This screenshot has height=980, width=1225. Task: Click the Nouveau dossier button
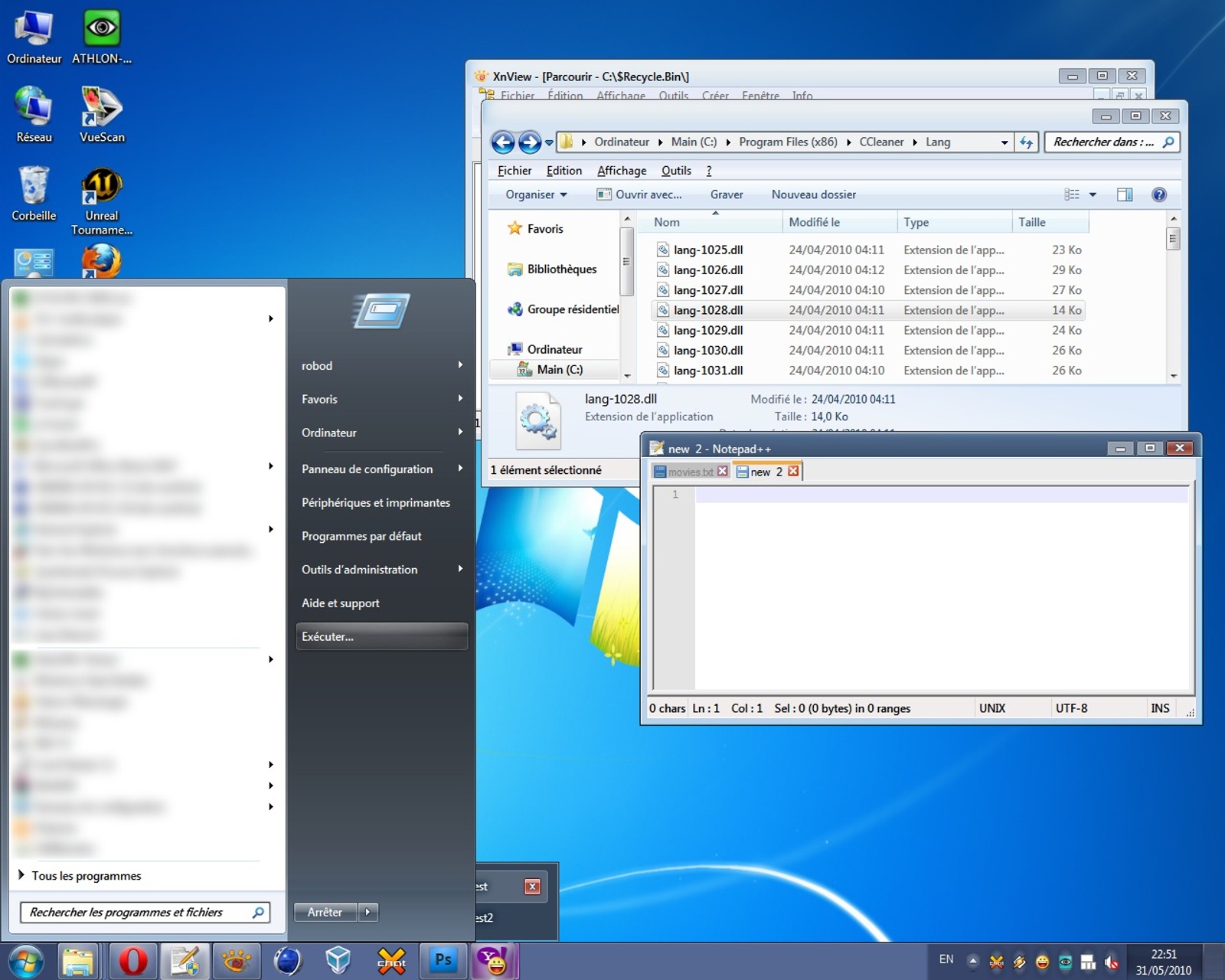(814, 194)
